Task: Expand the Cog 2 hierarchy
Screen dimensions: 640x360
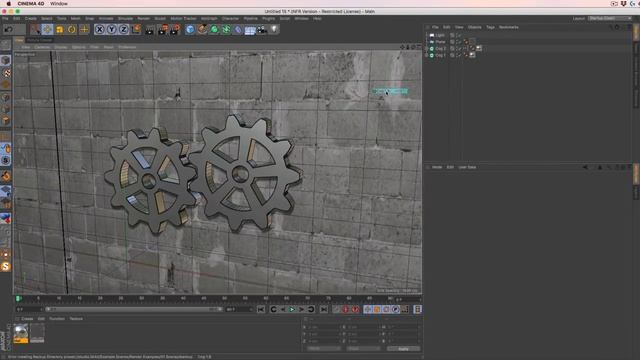Action: tap(427, 49)
